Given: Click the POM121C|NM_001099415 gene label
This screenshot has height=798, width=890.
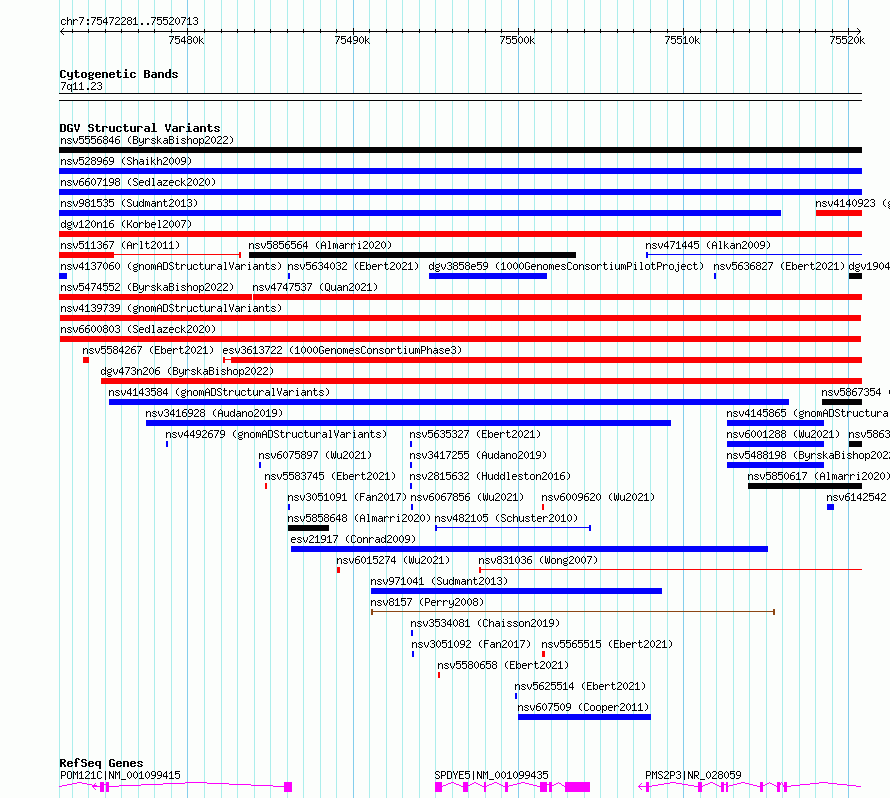Looking at the screenshot, I should (x=120, y=775).
